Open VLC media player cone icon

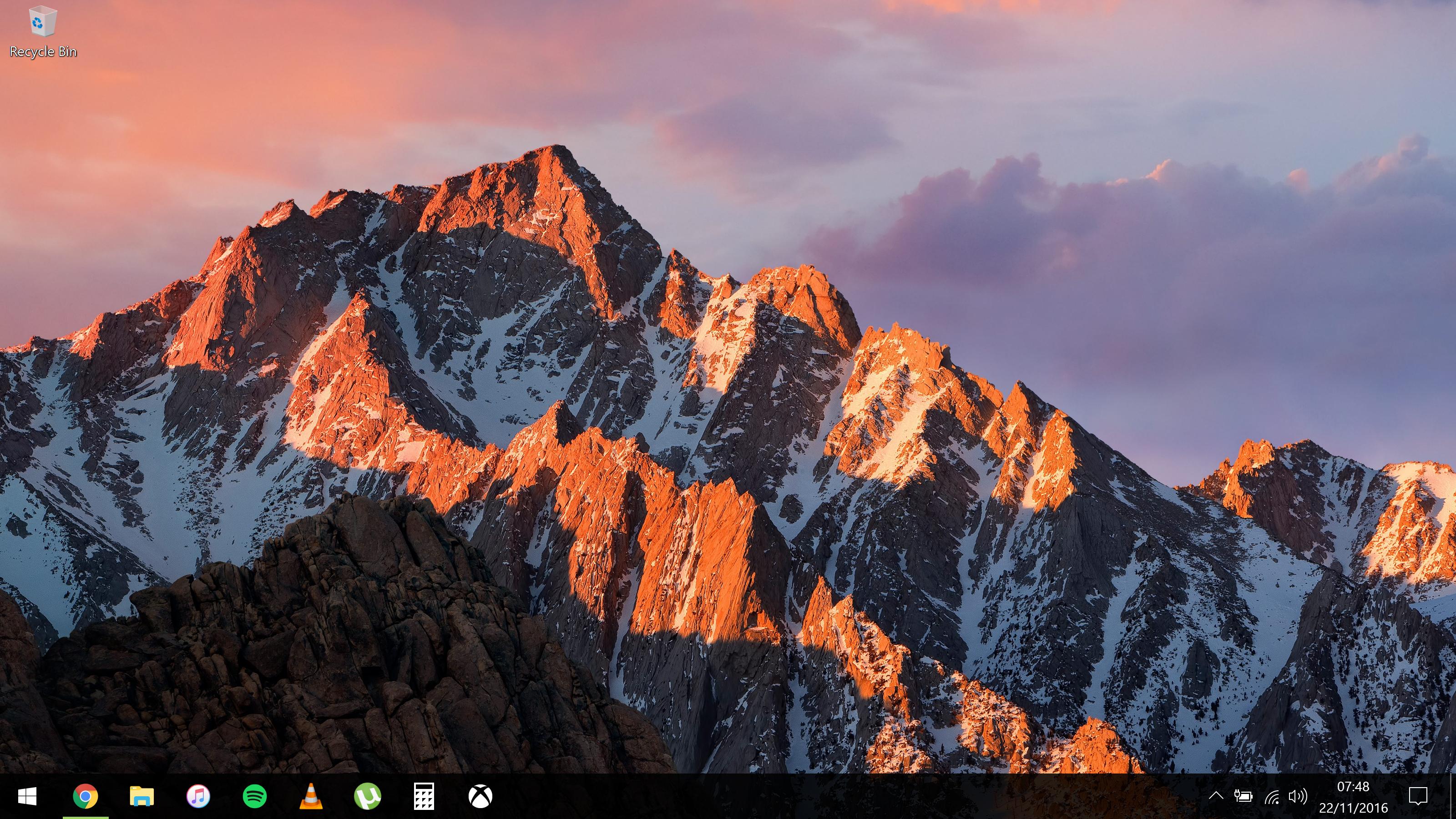(311, 796)
